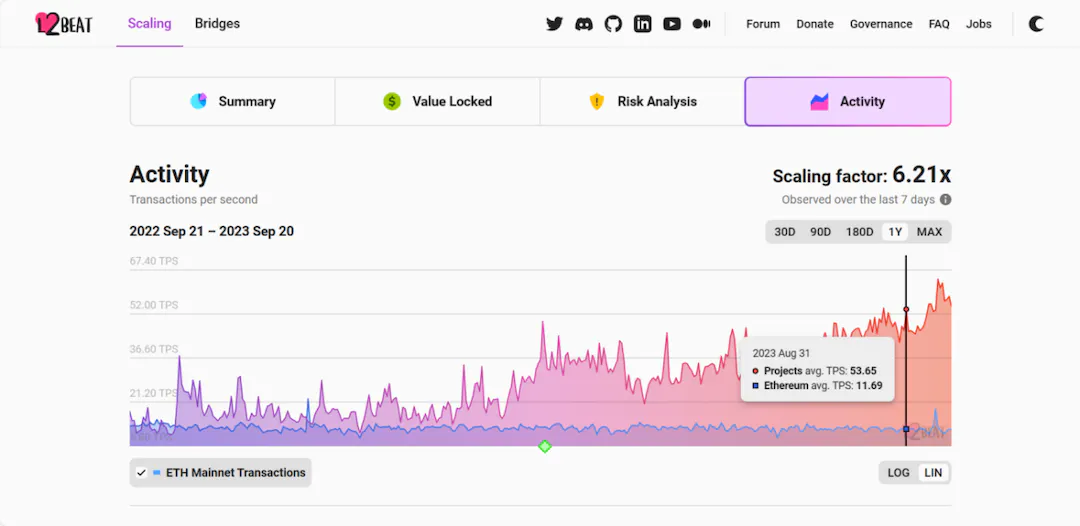The width and height of the screenshot is (1080, 526).
Task: Select the 180D time range
Action: [x=859, y=232]
